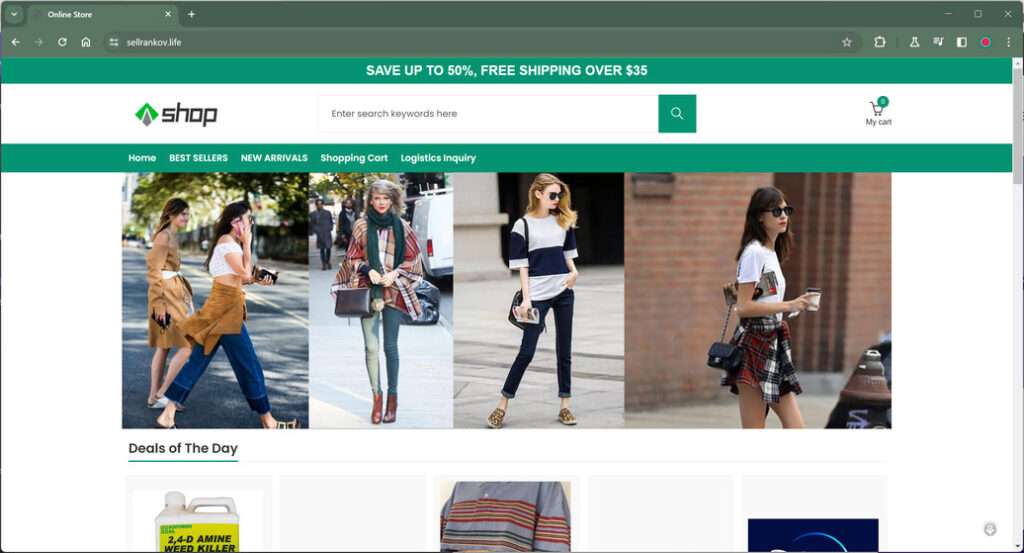This screenshot has width=1024, height=553.
Task: Open the Home menu item
Action: (x=142, y=158)
